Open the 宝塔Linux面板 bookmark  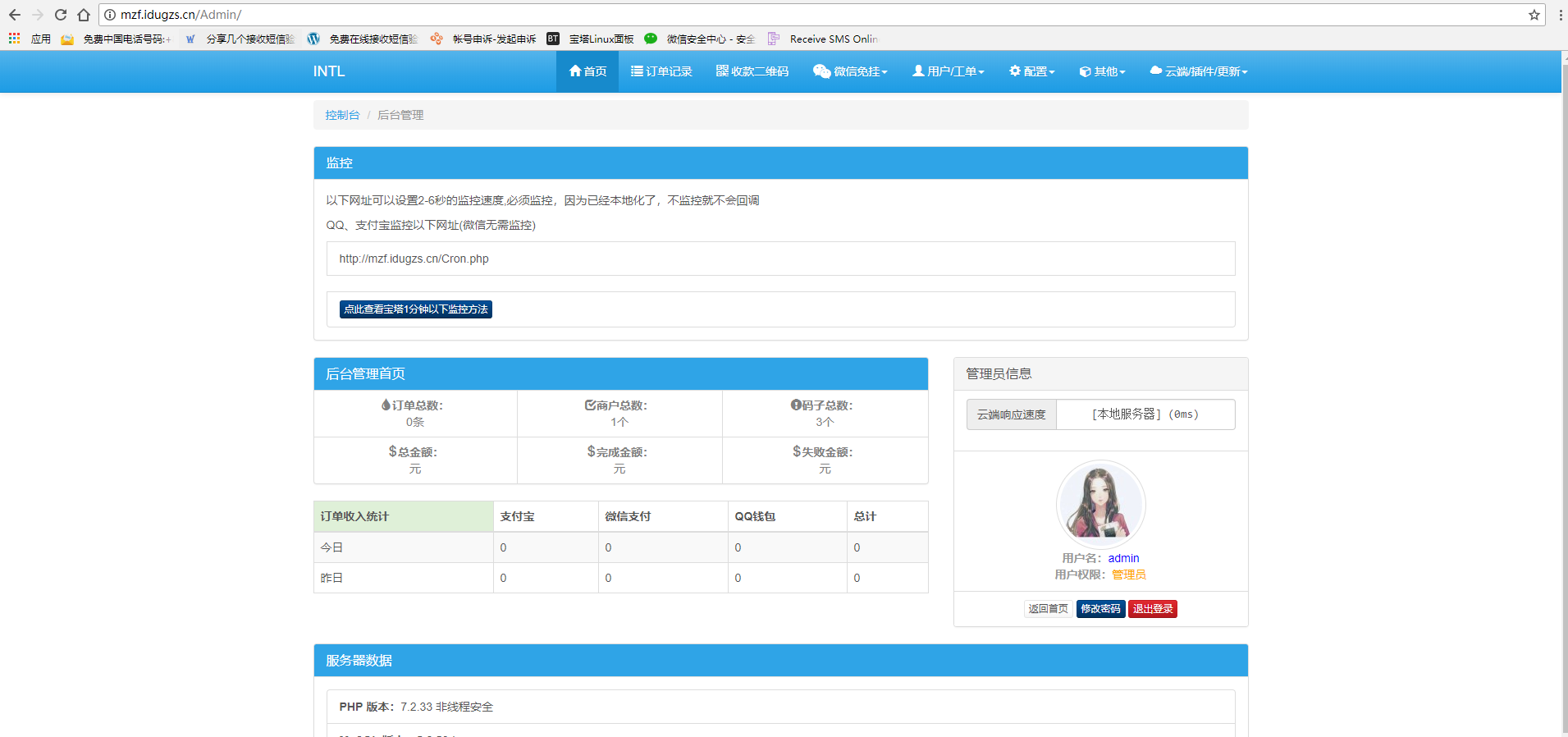pyautogui.click(x=591, y=39)
